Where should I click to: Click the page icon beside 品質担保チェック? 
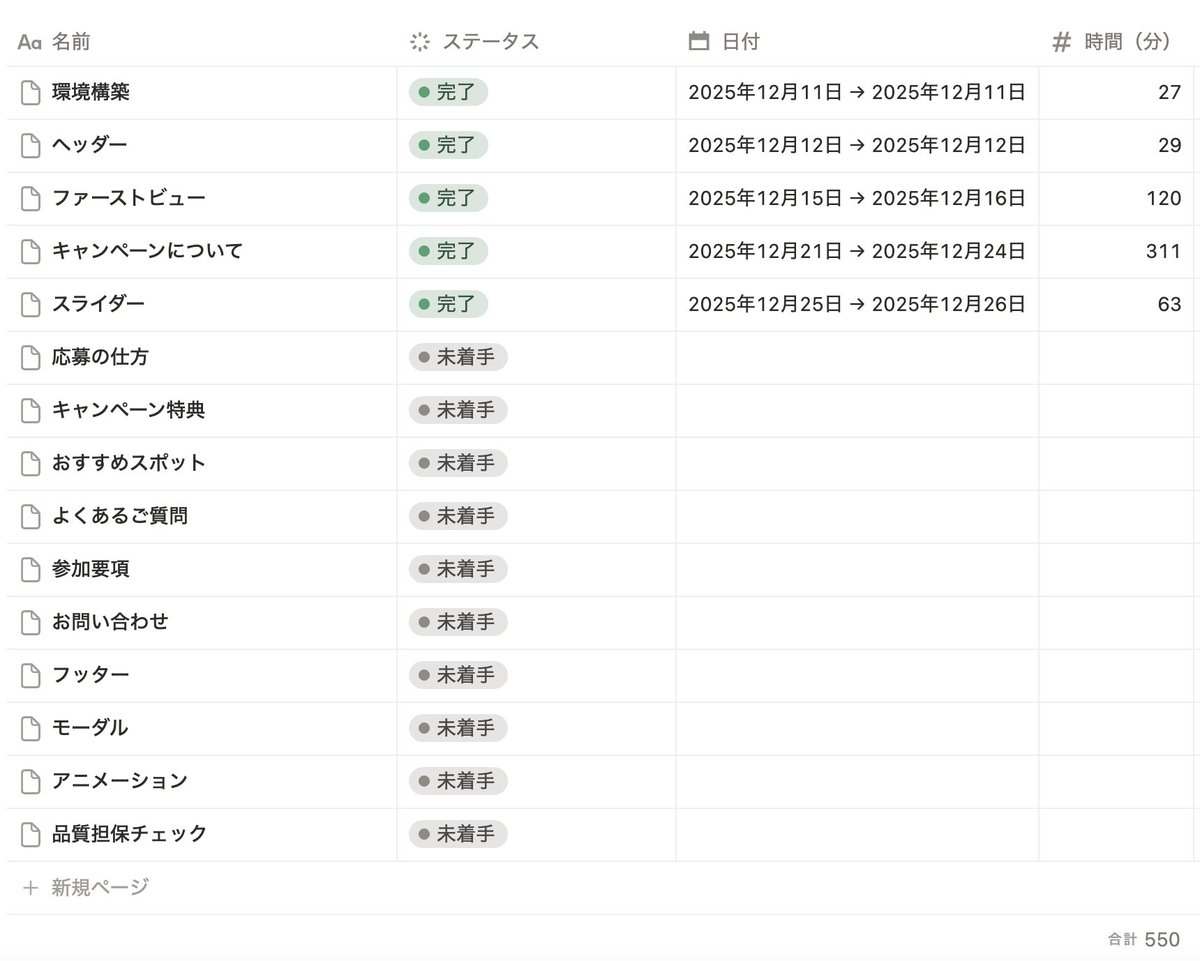click(29, 834)
